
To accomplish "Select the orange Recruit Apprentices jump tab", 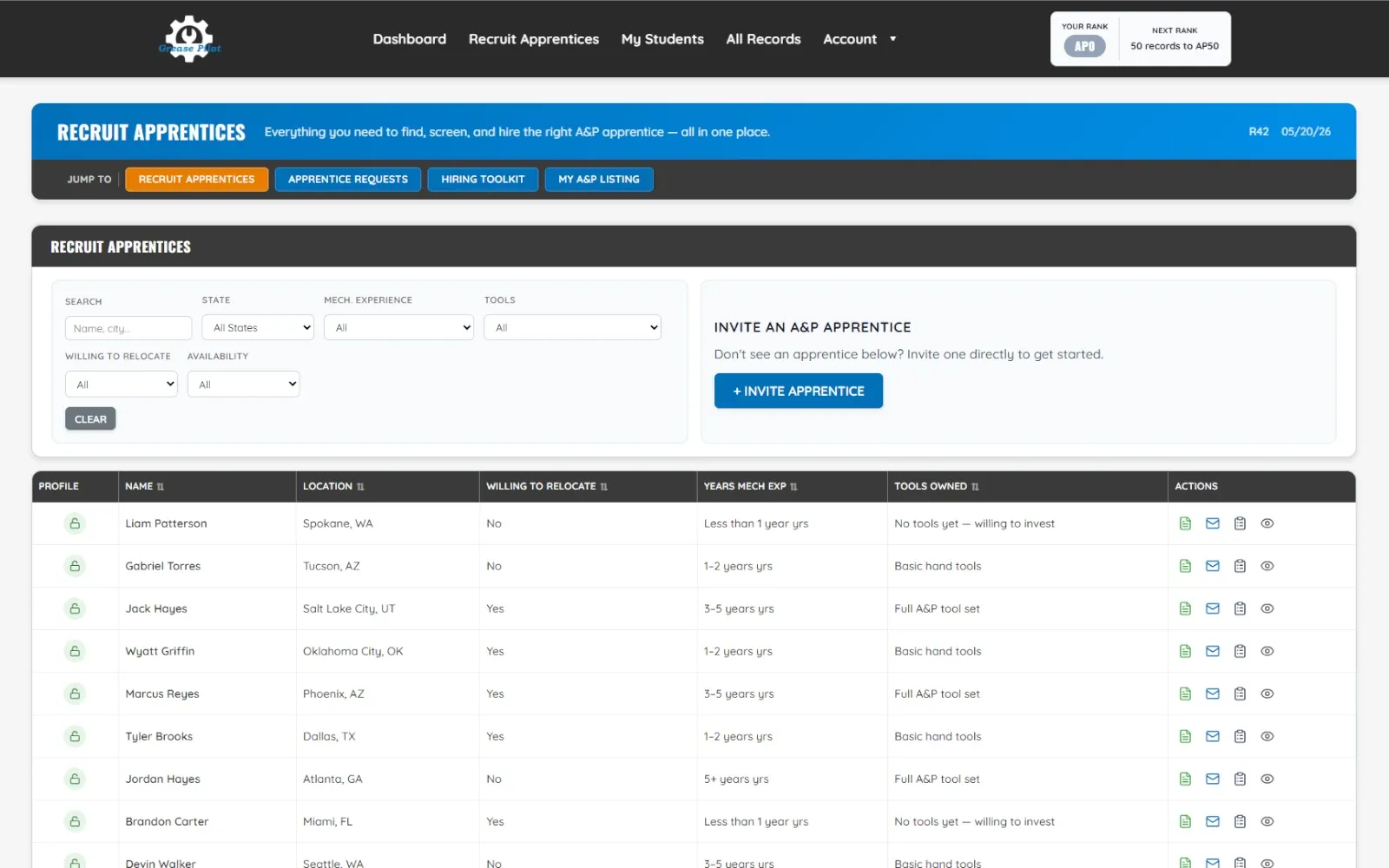I will [x=197, y=179].
